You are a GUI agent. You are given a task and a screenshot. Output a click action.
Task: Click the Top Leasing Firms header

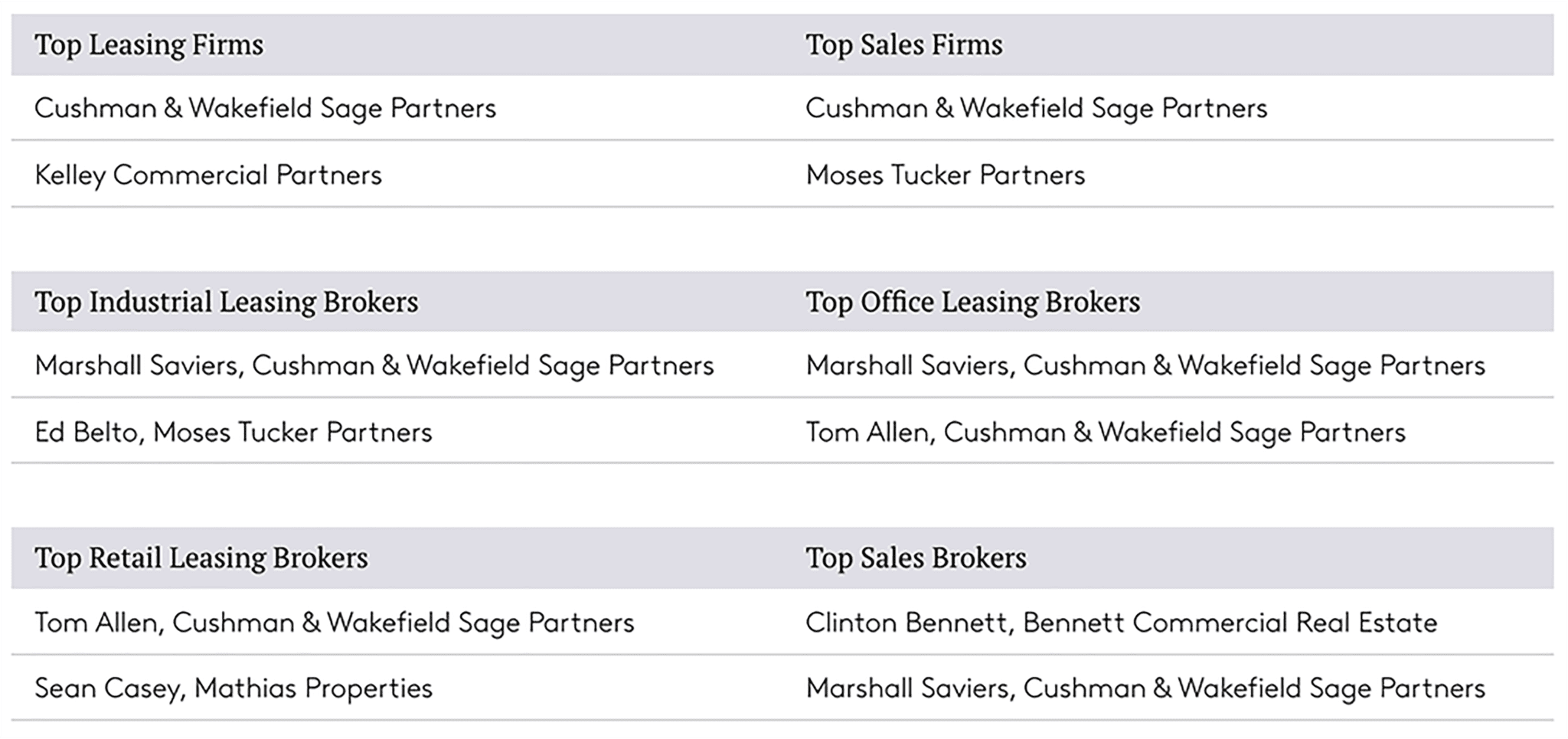(x=149, y=44)
